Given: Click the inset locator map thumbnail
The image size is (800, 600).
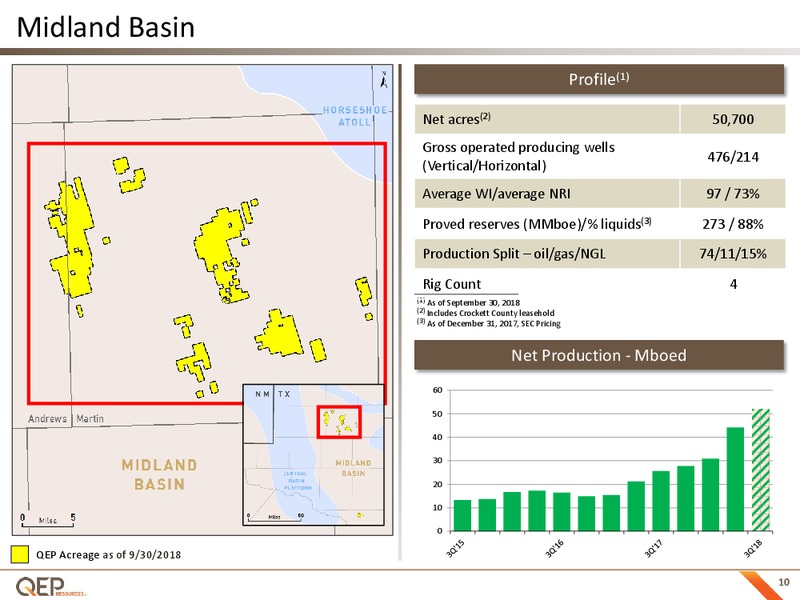Looking at the screenshot, I should (x=313, y=455).
